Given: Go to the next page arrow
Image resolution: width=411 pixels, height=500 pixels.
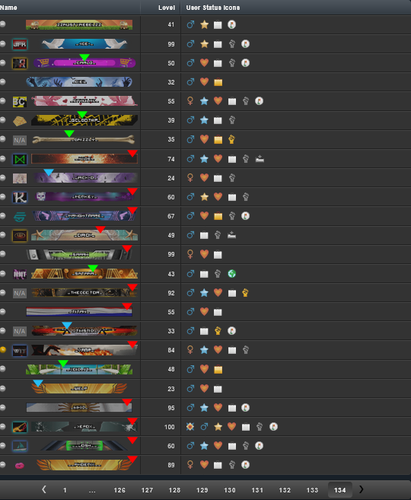Looking at the screenshot, I should [361, 489].
